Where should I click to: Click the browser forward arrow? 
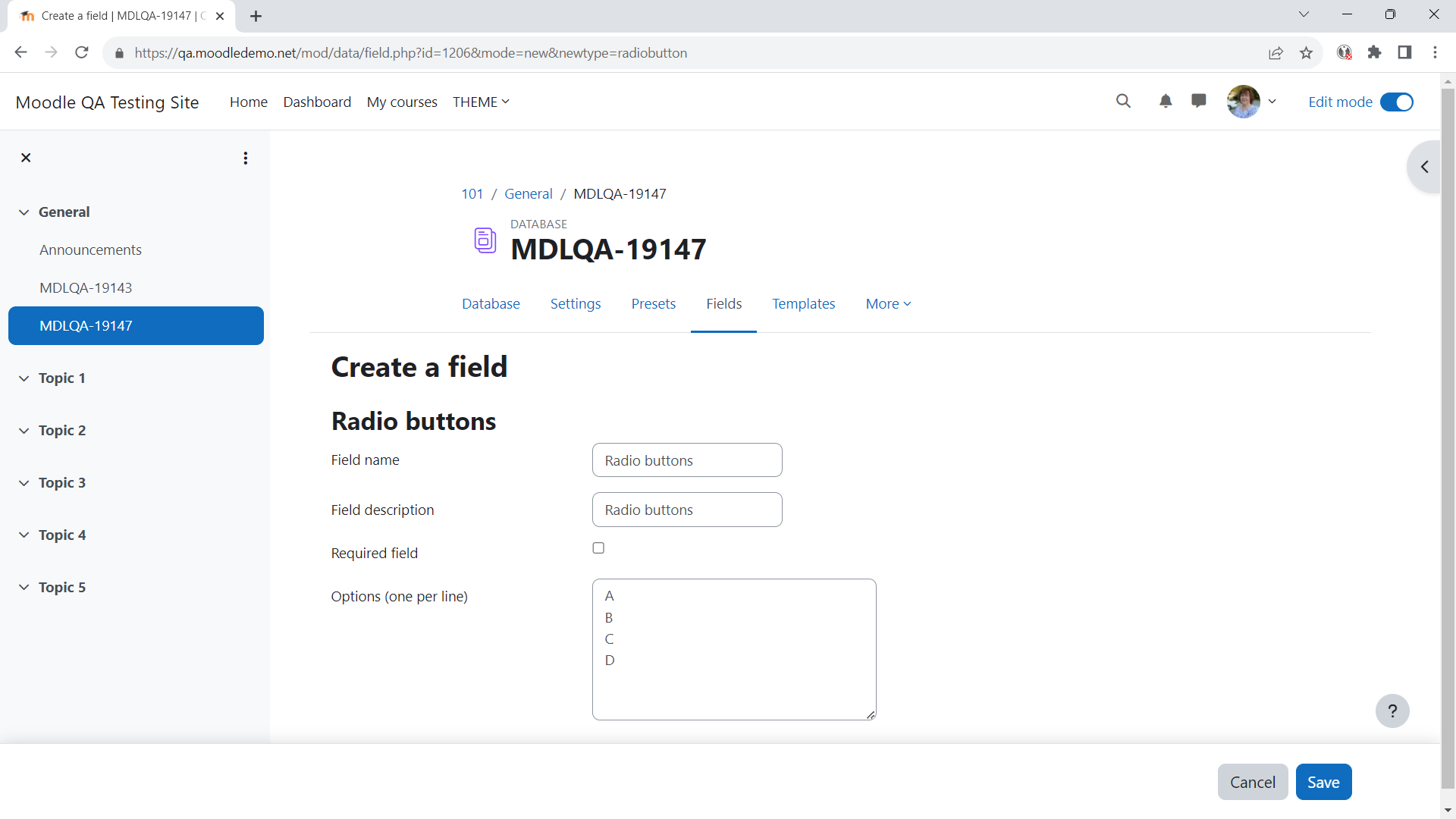51,52
